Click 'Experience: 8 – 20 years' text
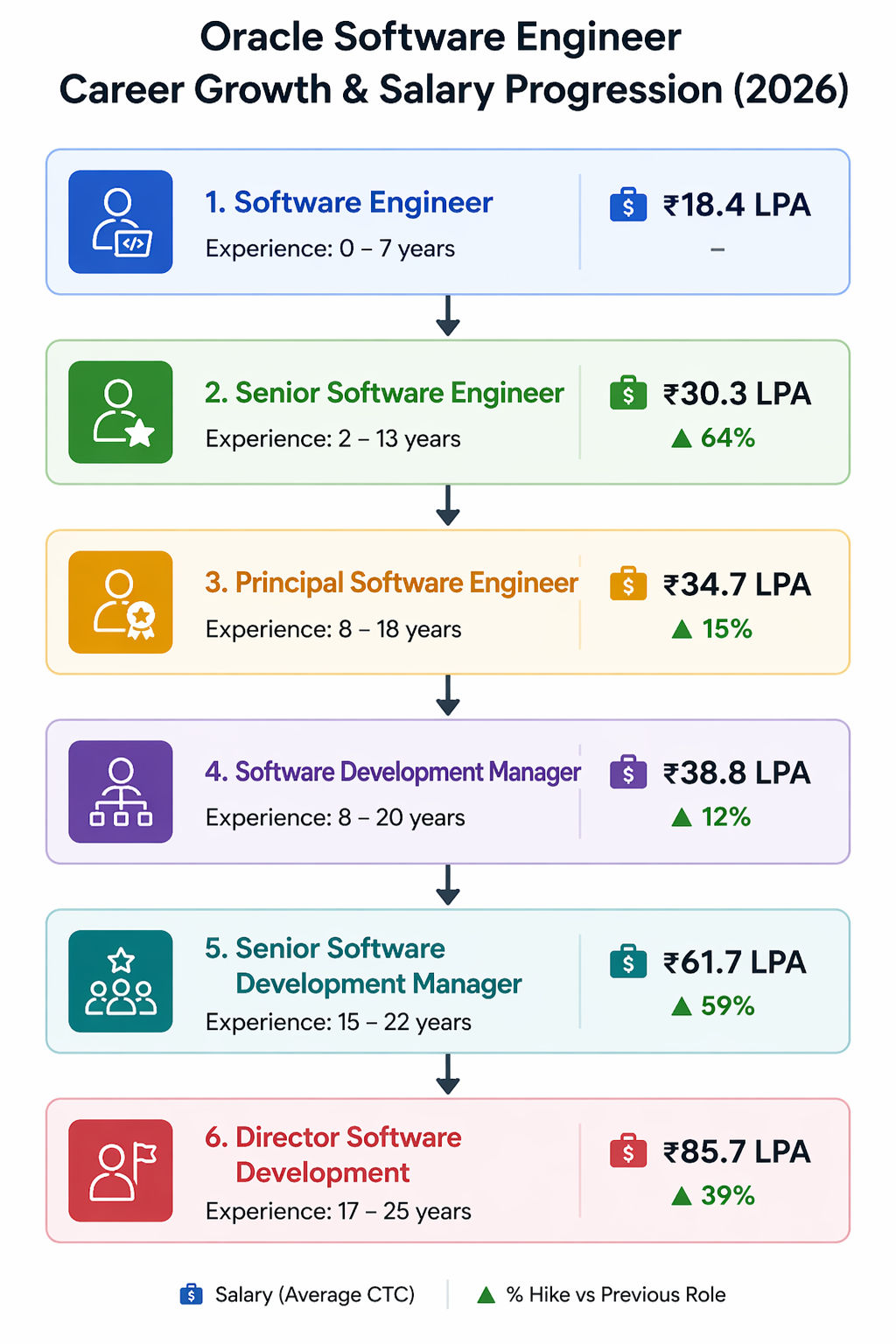Image resolution: width=896 pixels, height=1344 pixels. [335, 818]
